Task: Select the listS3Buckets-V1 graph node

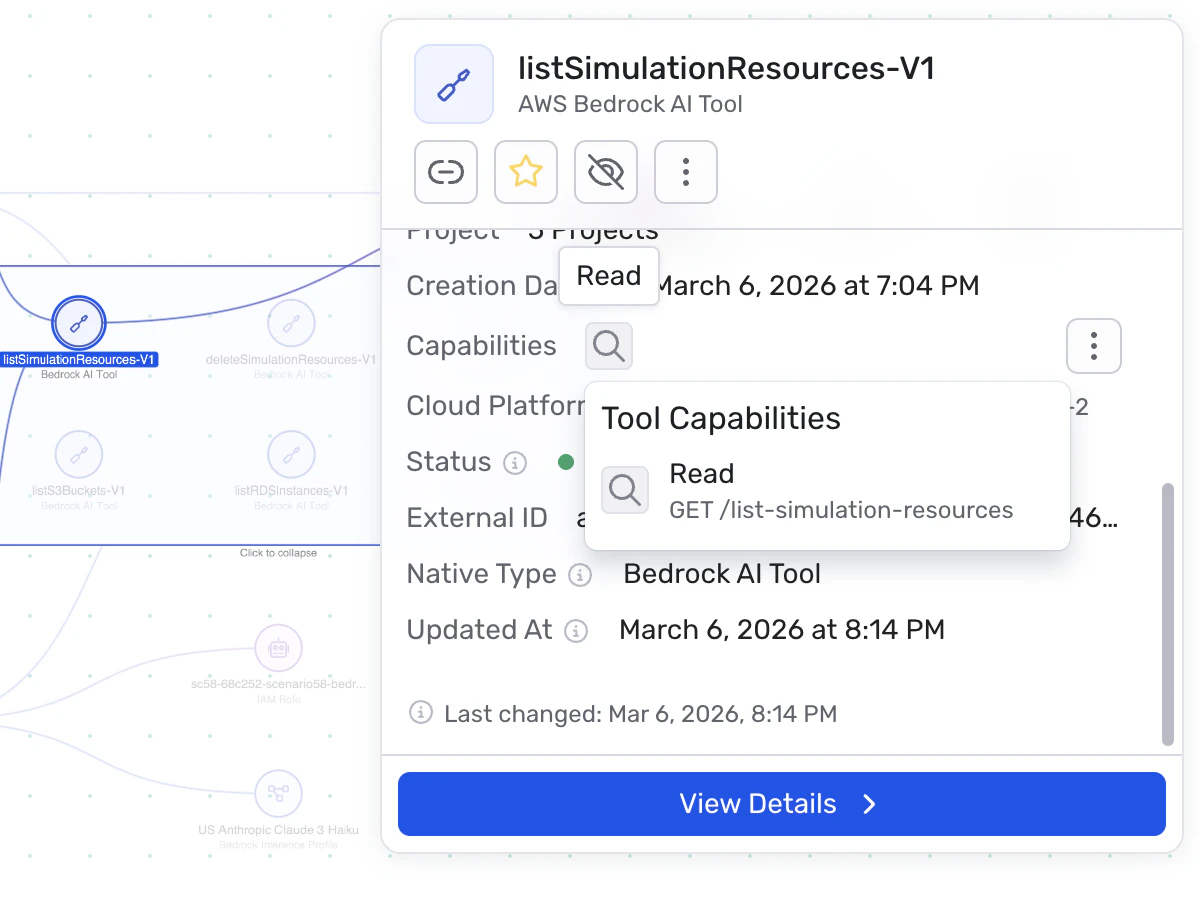Action: tap(79, 455)
